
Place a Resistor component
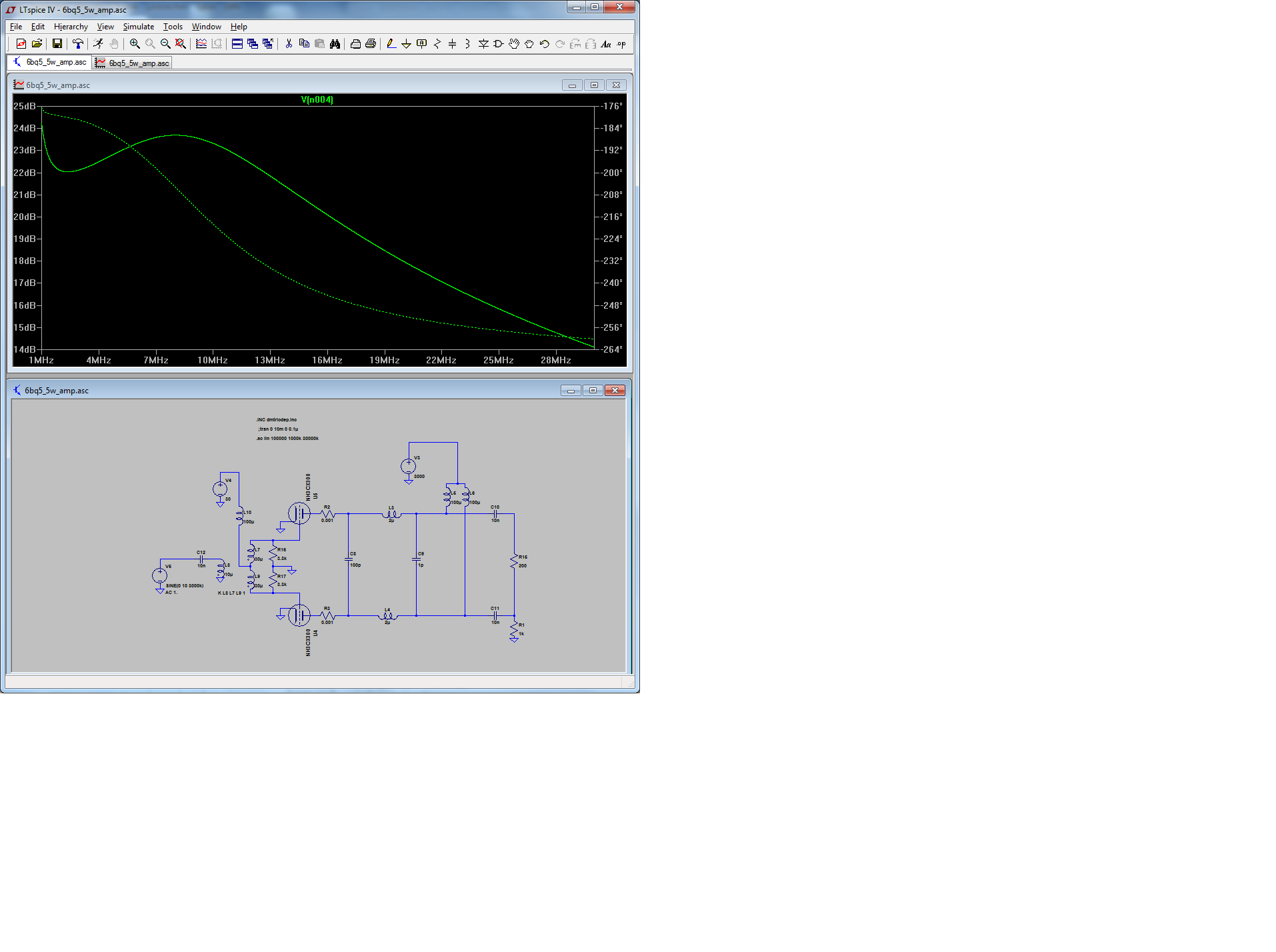437,44
